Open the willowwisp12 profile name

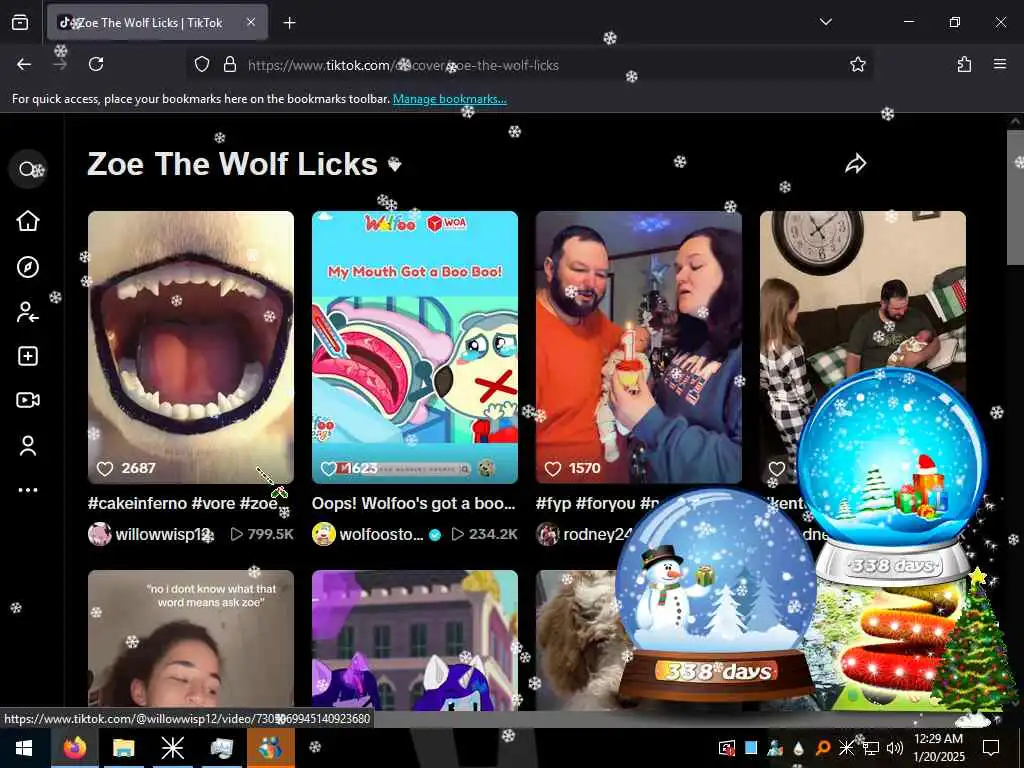coord(164,534)
